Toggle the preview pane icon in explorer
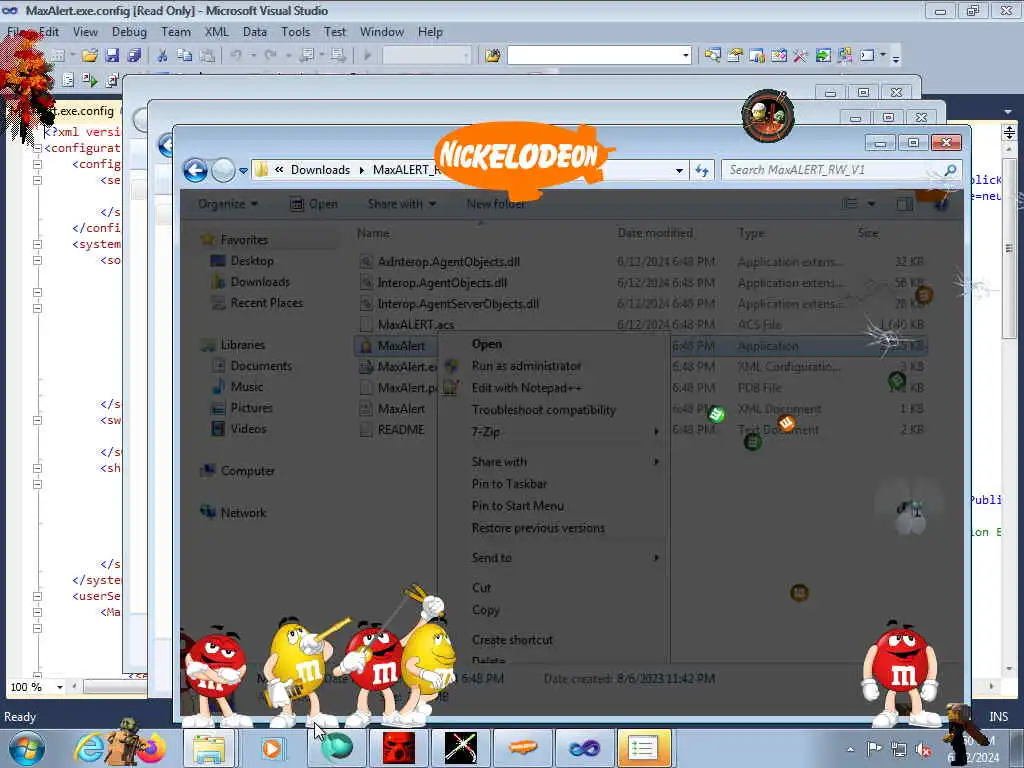The image size is (1024, 768). click(904, 204)
